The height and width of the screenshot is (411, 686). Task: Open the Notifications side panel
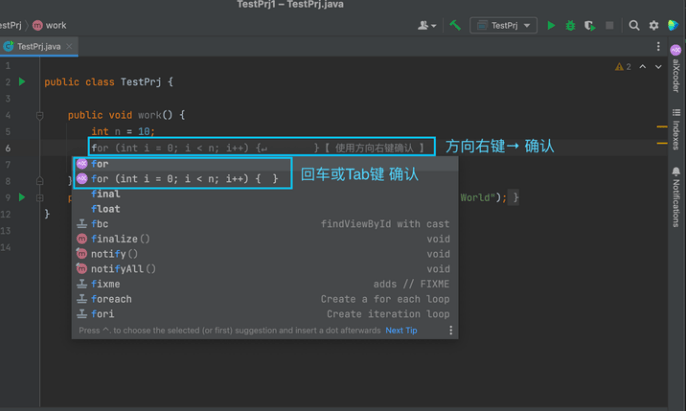[x=676, y=197]
